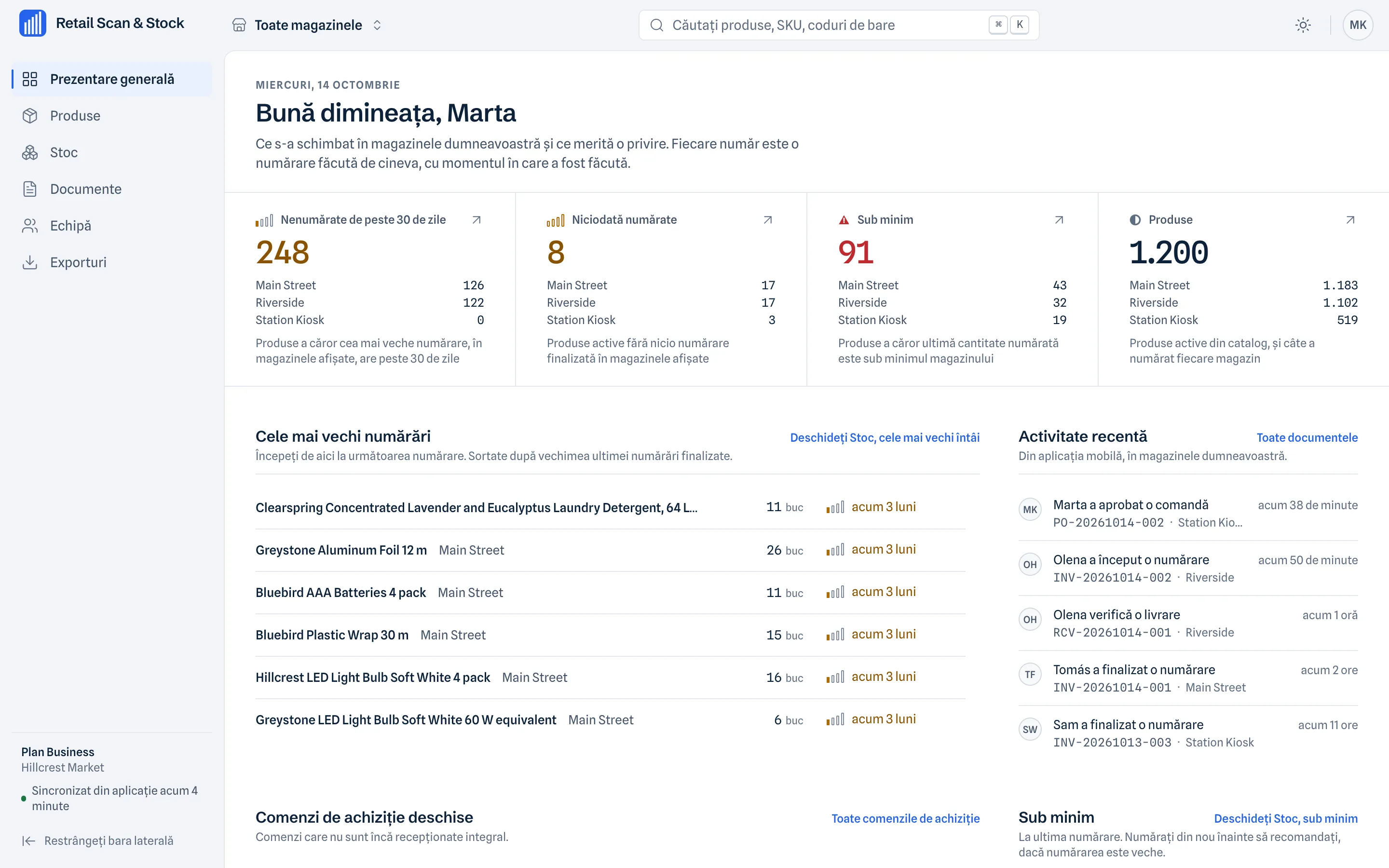Screen dimensions: 1389x868
Task: Toggle the light/dark theme sun icon
Action: click(1303, 25)
